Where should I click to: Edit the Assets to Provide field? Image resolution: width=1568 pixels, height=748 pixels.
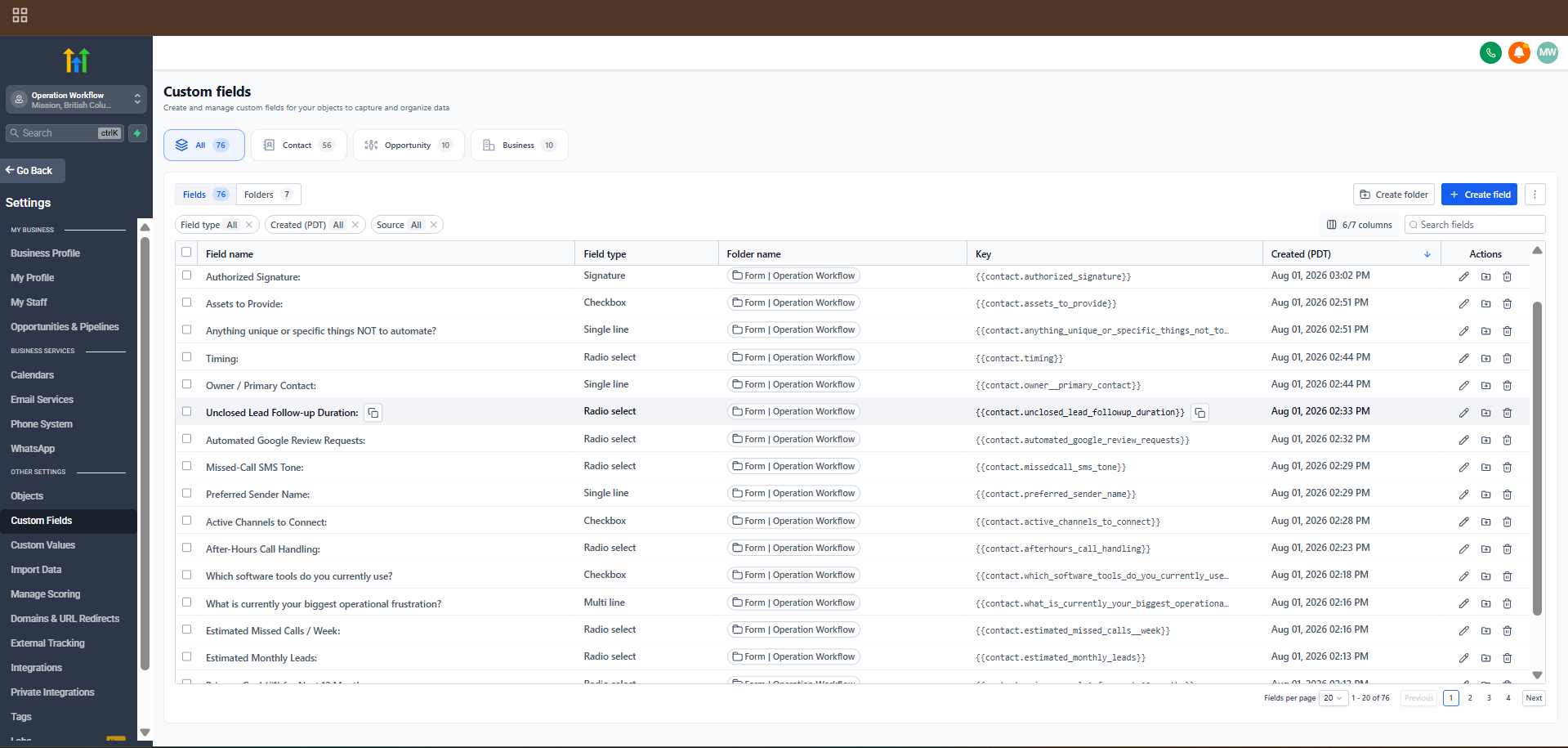tap(1464, 304)
